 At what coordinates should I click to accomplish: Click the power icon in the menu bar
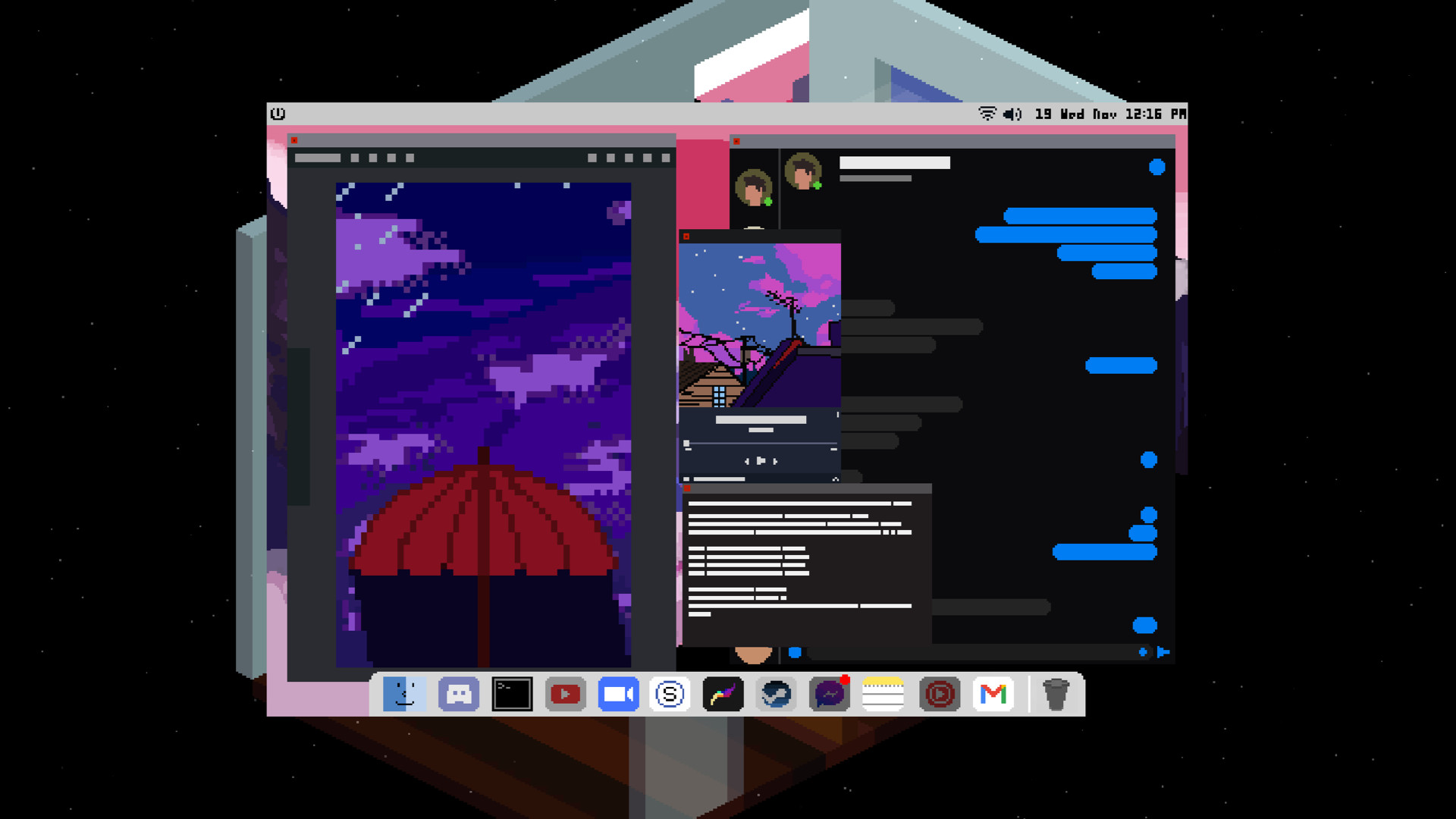click(x=278, y=112)
